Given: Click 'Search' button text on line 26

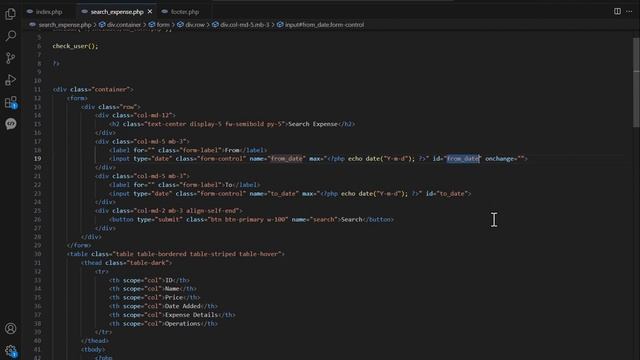Looking at the screenshot, I should (x=351, y=220).
